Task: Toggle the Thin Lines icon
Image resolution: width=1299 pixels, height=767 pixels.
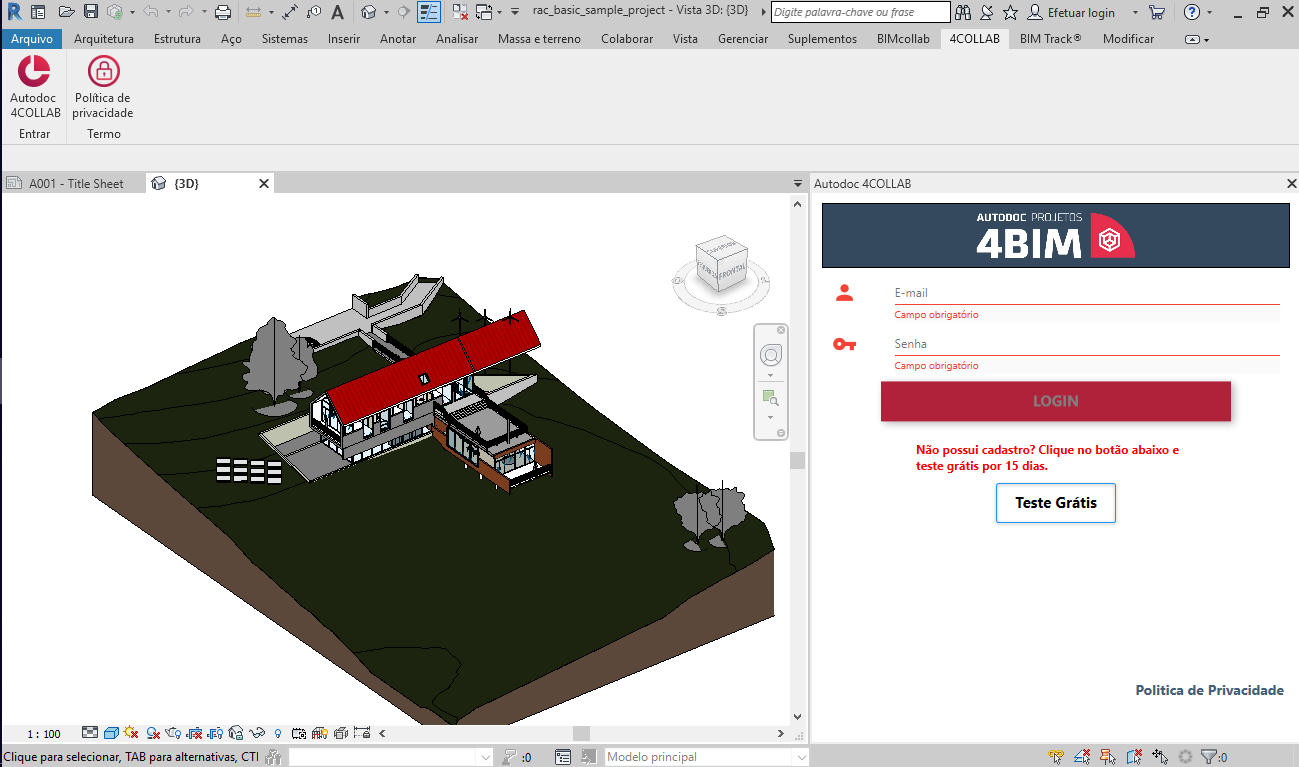Action: (429, 12)
